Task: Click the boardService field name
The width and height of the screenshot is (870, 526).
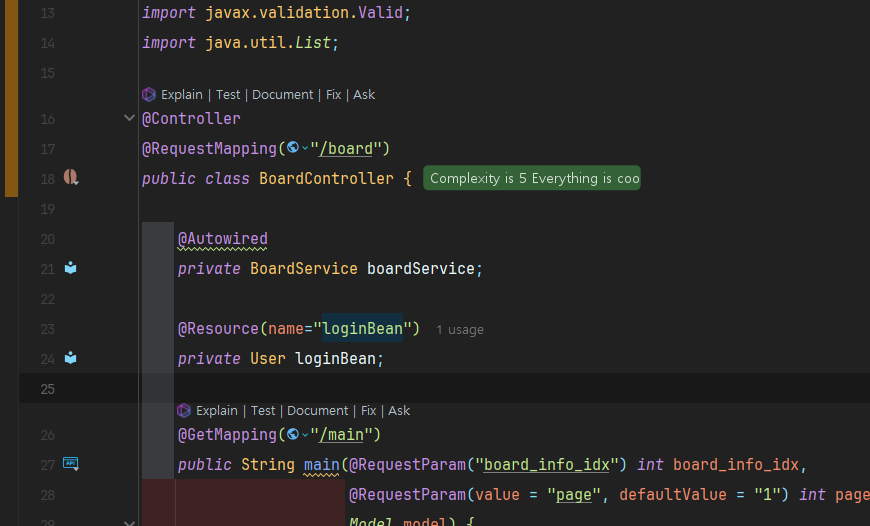Action: coord(421,269)
